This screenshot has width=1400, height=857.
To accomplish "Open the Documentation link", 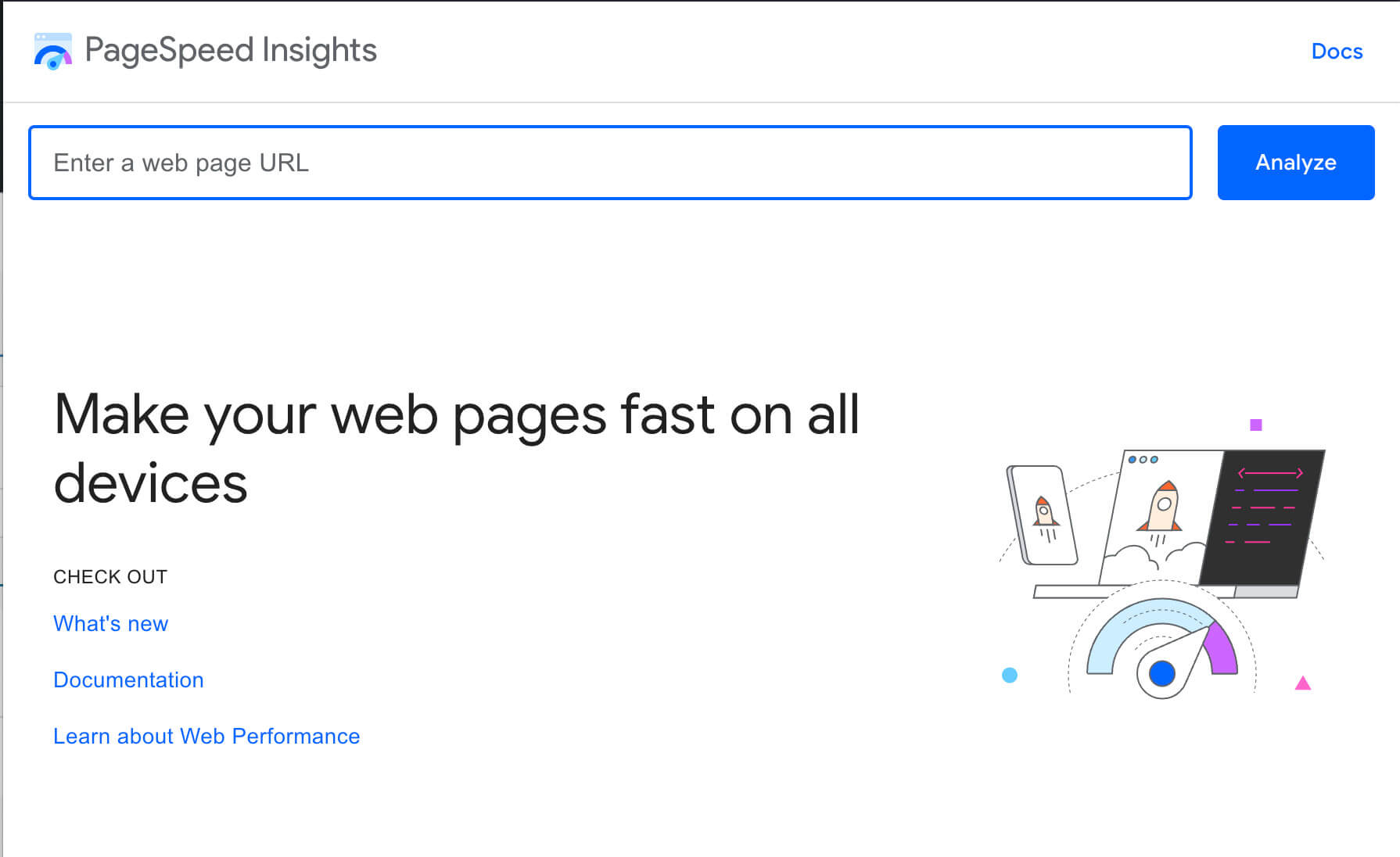I will (128, 680).
